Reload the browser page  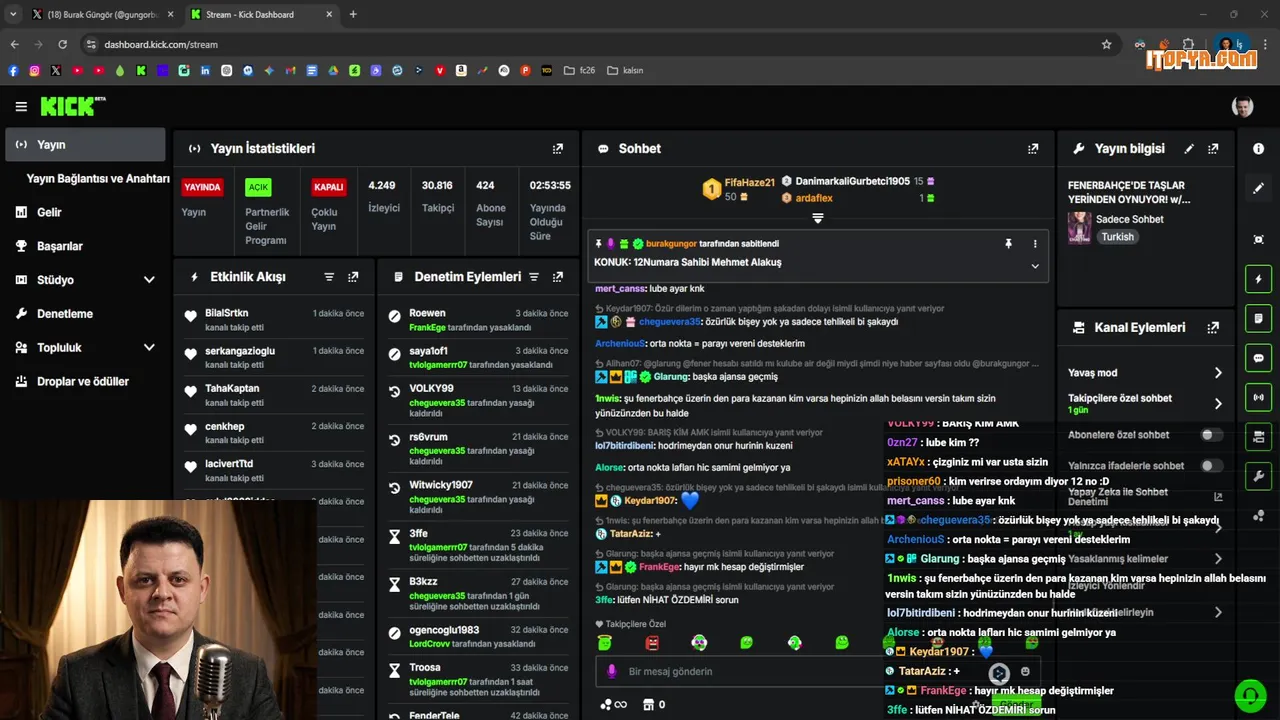coord(62,44)
